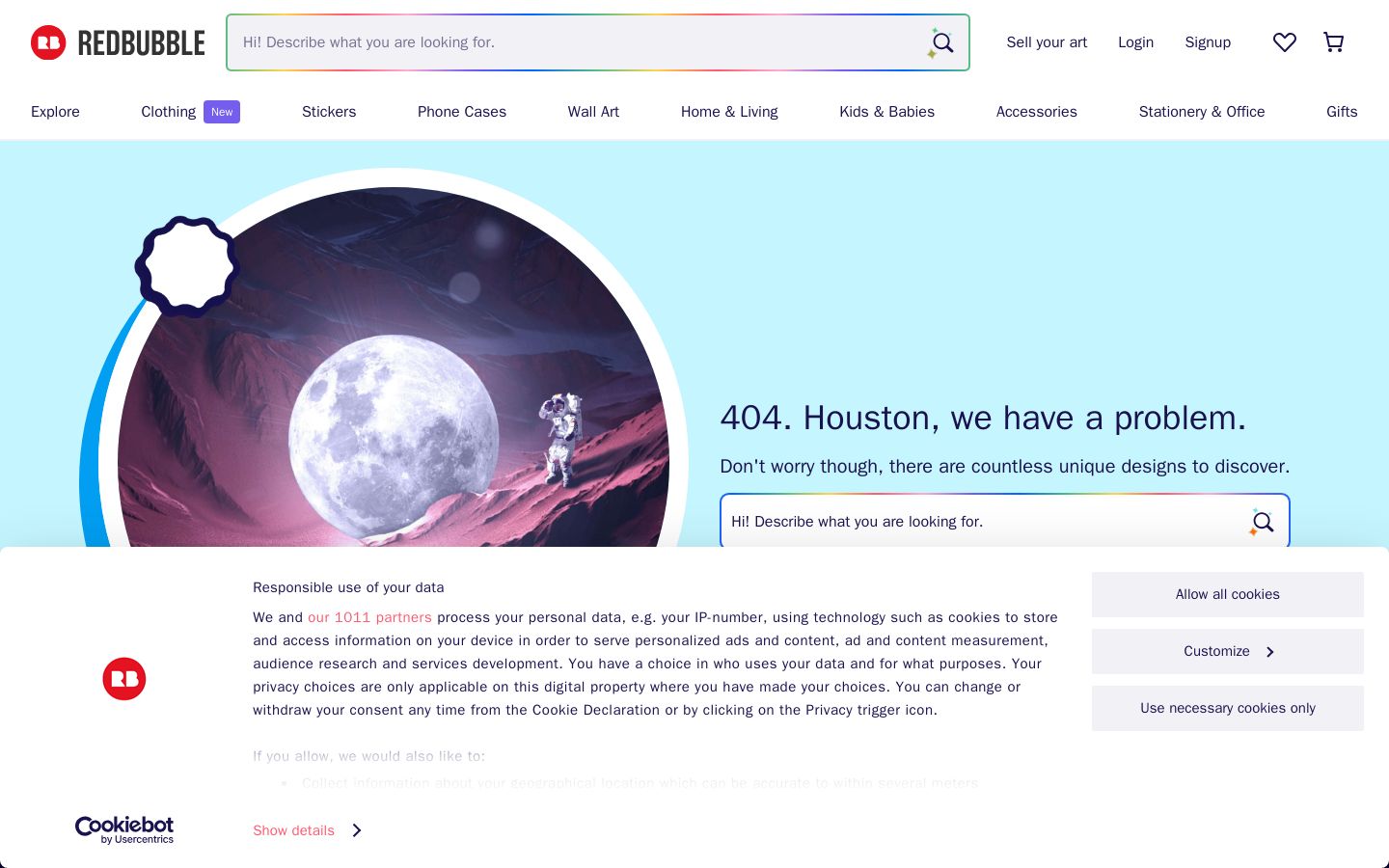Click the Cookiebot by Usercentrics logo

tap(124, 830)
